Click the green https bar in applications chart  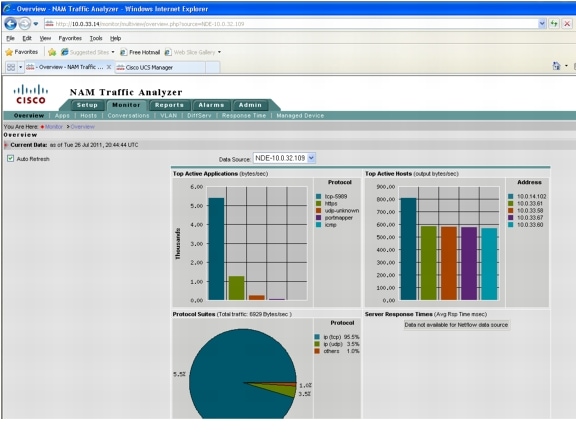[x=237, y=288]
